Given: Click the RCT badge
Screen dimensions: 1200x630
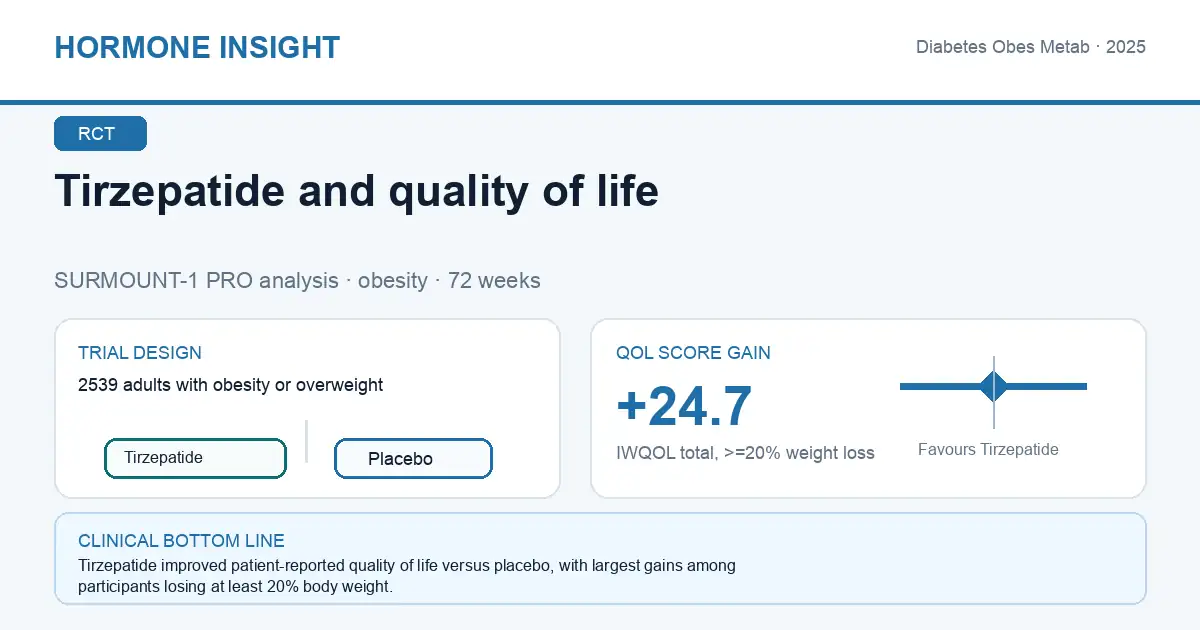Looking at the screenshot, I should 100,134.
